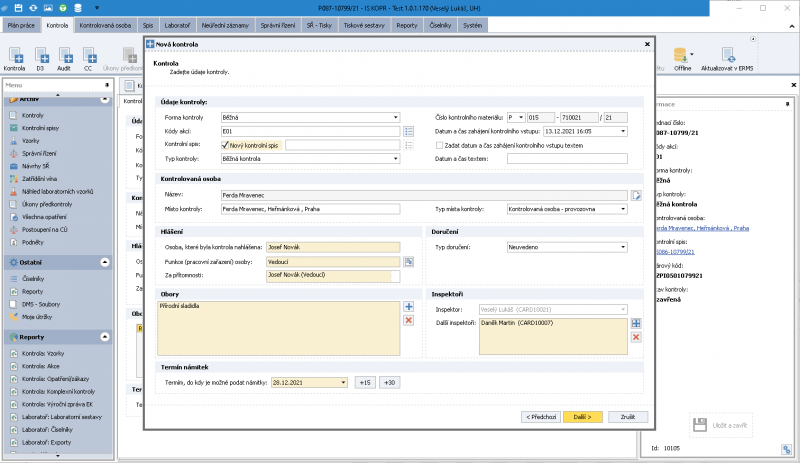Open DMS - Soubory in sidebar
This screenshot has width=800, height=463.
41,304
